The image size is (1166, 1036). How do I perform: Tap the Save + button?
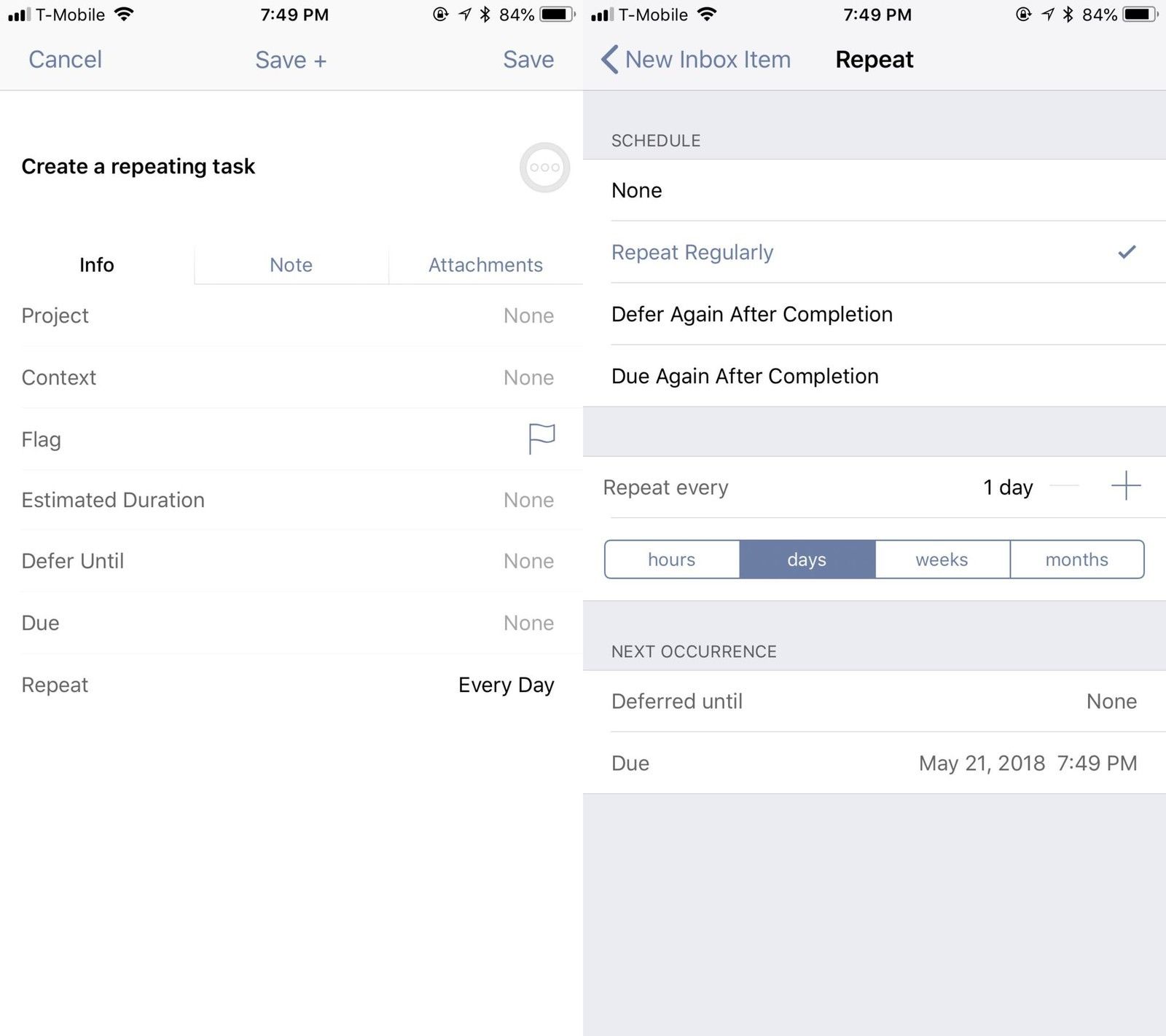[x=291, y=60]
